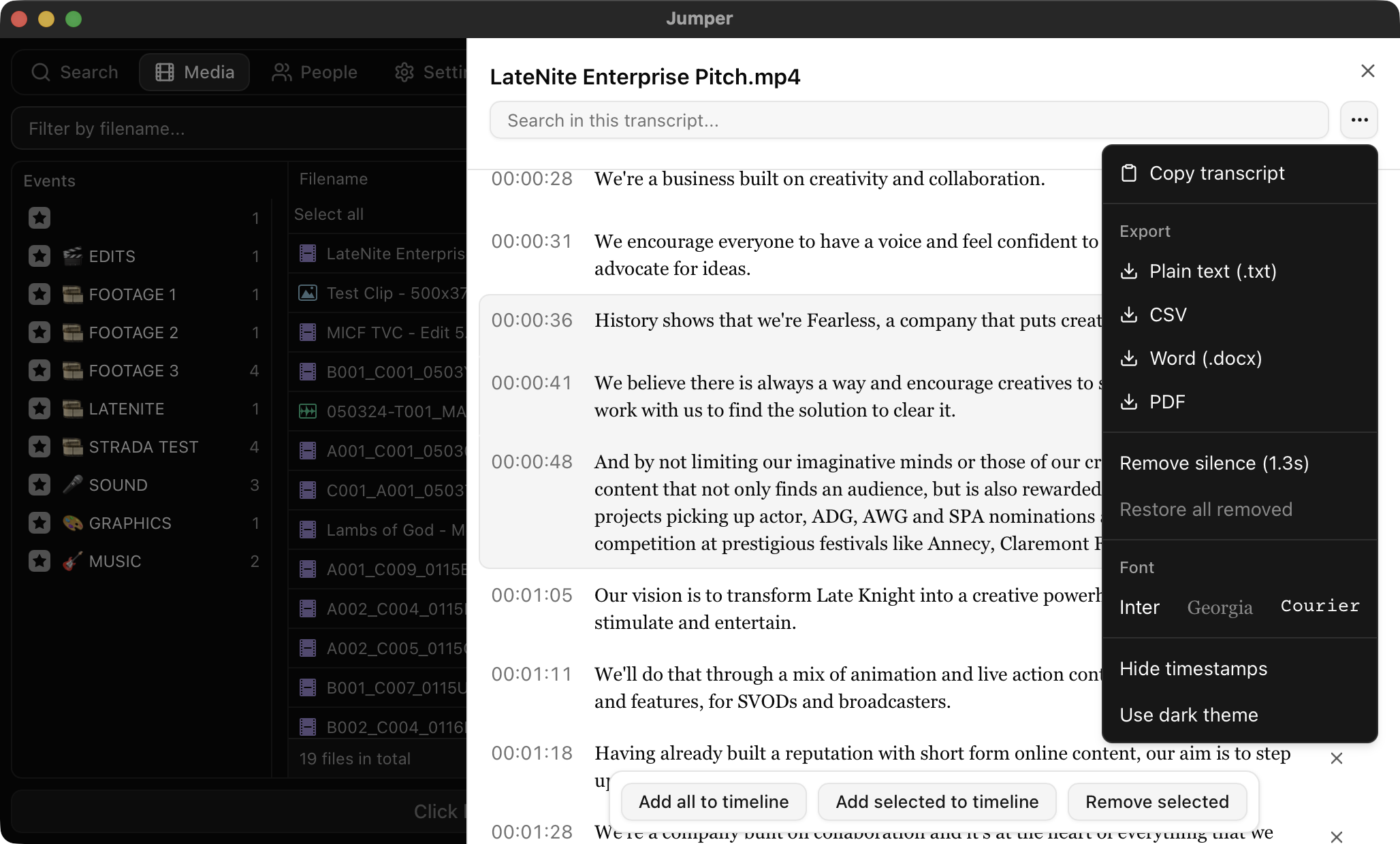Toggle the star beside MUSIC event

tap(39, 561)
